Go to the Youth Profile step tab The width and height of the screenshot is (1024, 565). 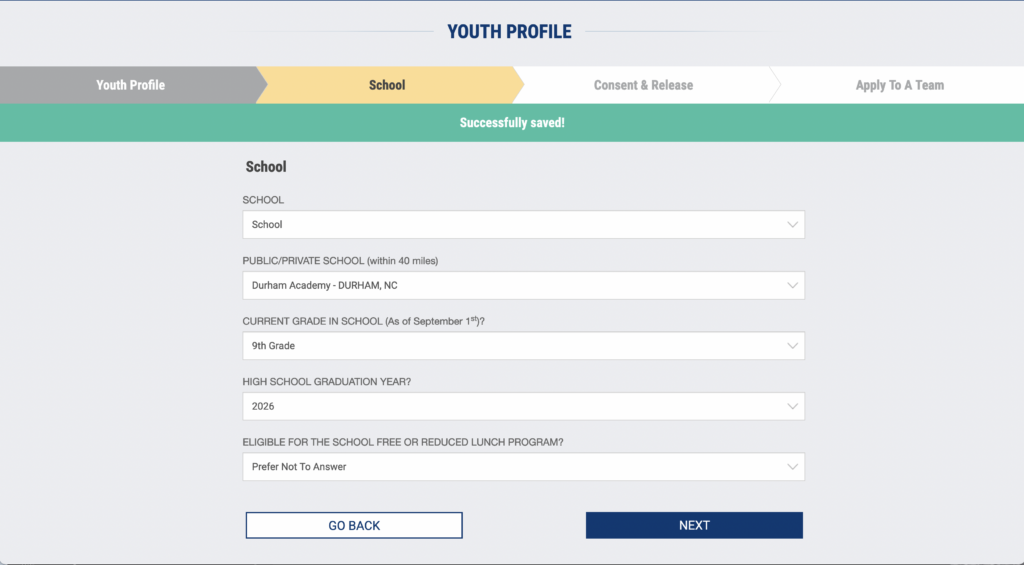click(131, 85)
